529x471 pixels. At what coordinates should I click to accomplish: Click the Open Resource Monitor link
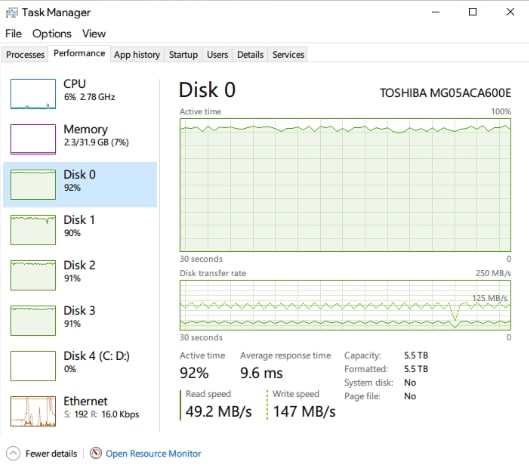[154, 453]
